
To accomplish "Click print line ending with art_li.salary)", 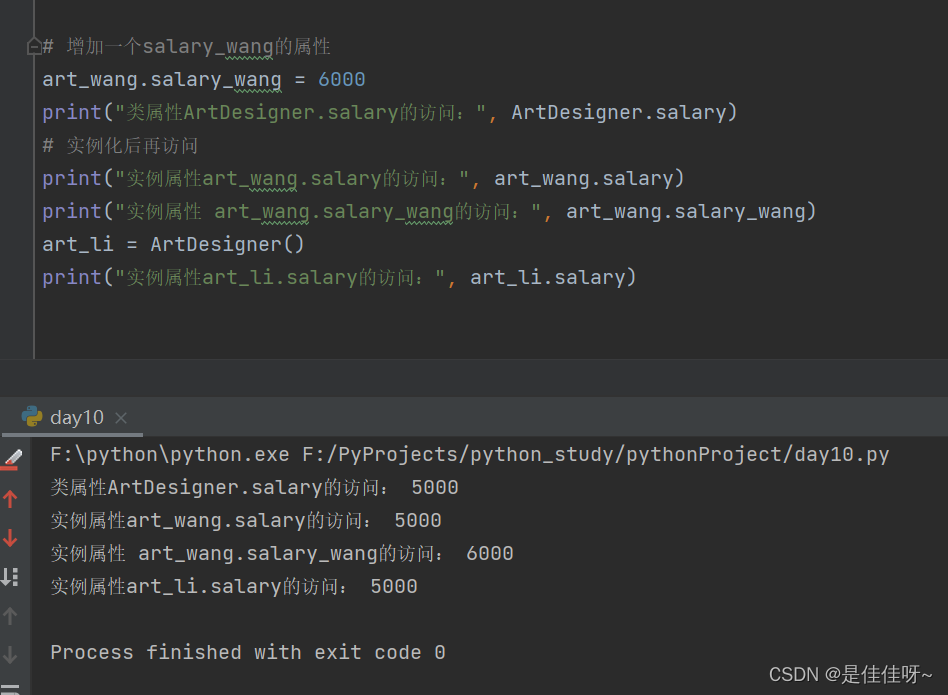I will click(339, 277).
